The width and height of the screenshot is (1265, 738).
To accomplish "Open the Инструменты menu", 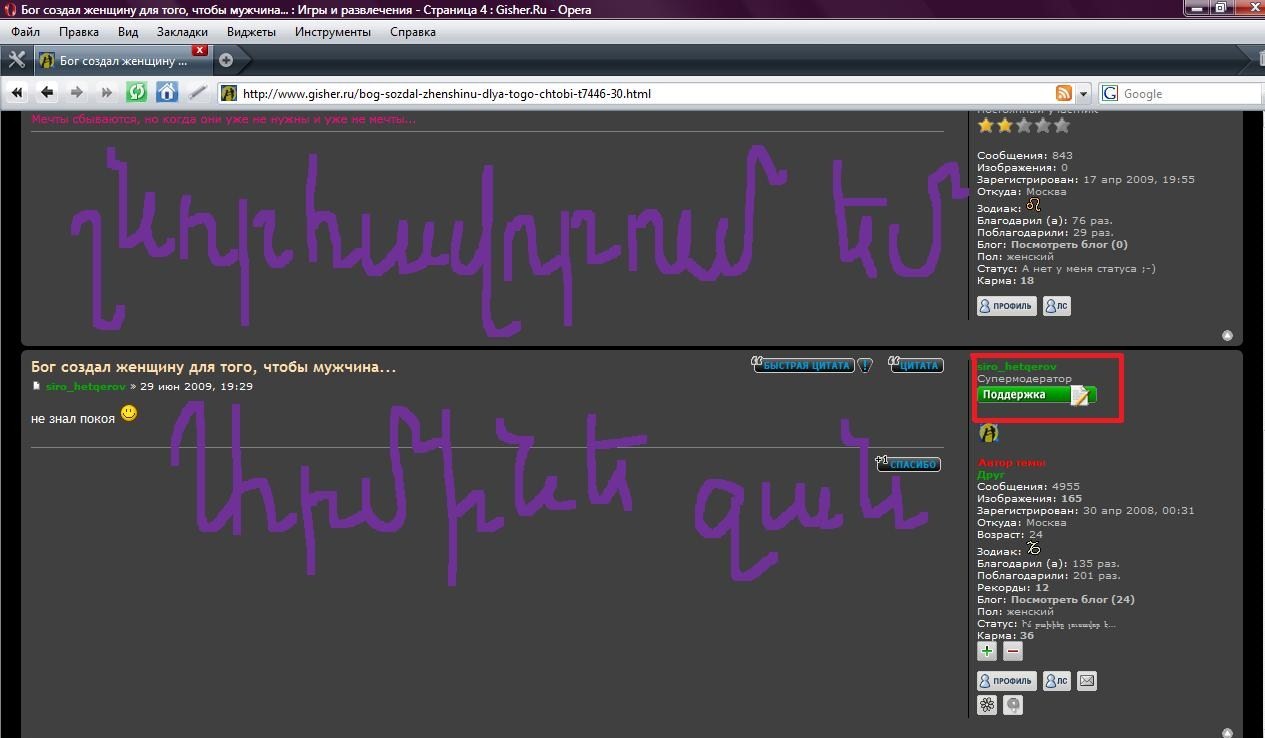I will [x=332, y=31].
